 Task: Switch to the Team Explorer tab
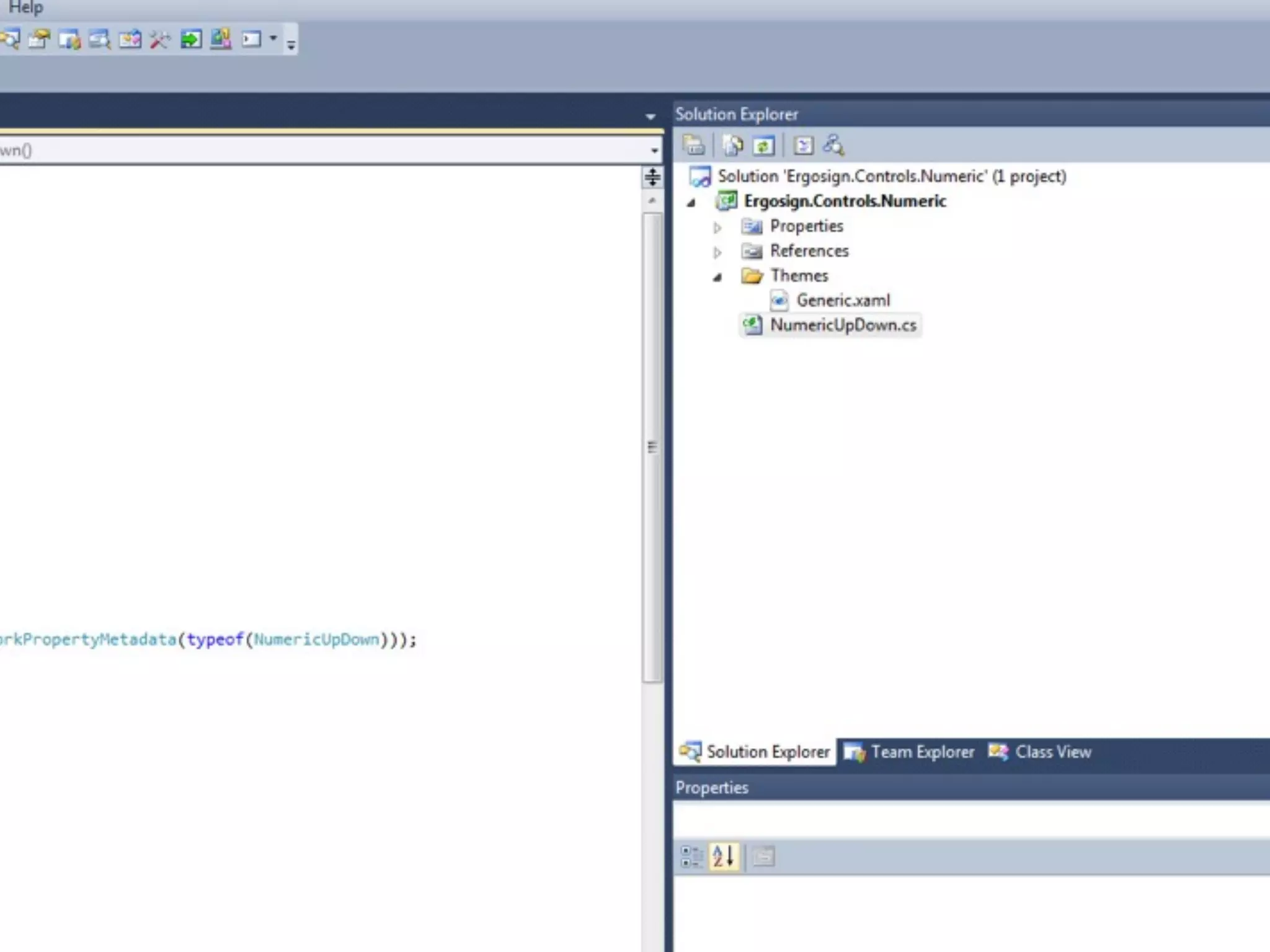pyautogui.click(x=910, y=752)
